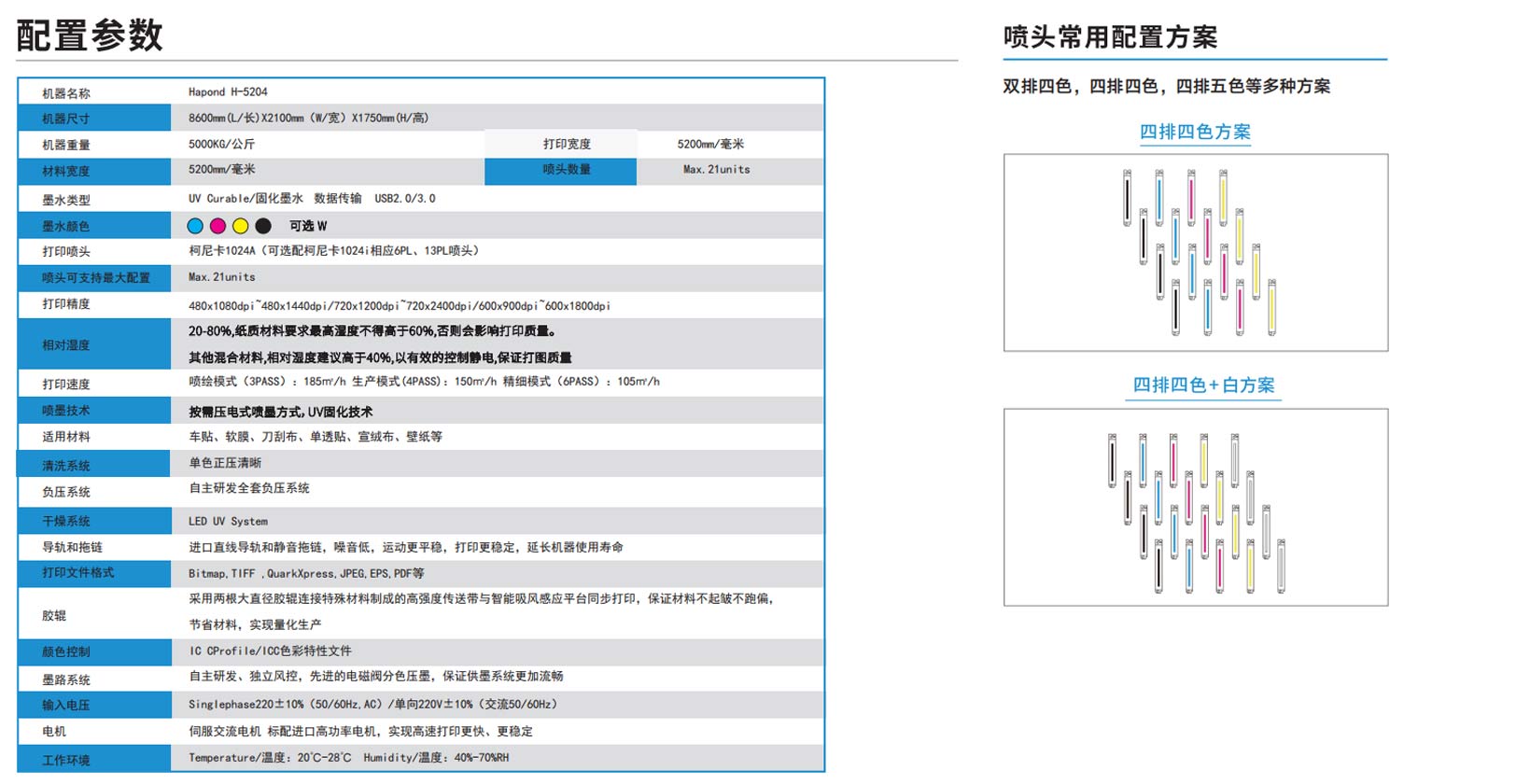This screenshot has height=784, width=1516.
Task: Click the 可选 W text
Action: click(308, 226)
